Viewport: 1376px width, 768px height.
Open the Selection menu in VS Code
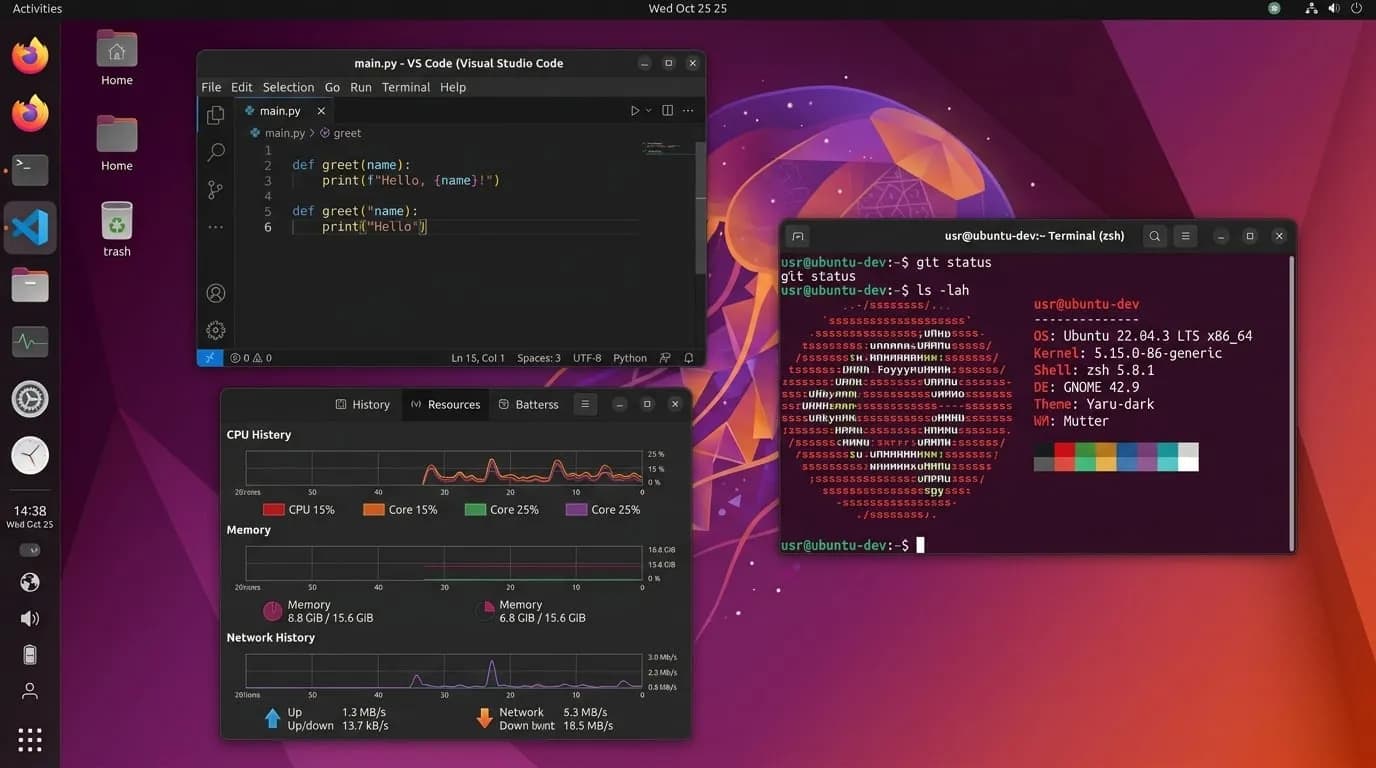coord(288,87)
